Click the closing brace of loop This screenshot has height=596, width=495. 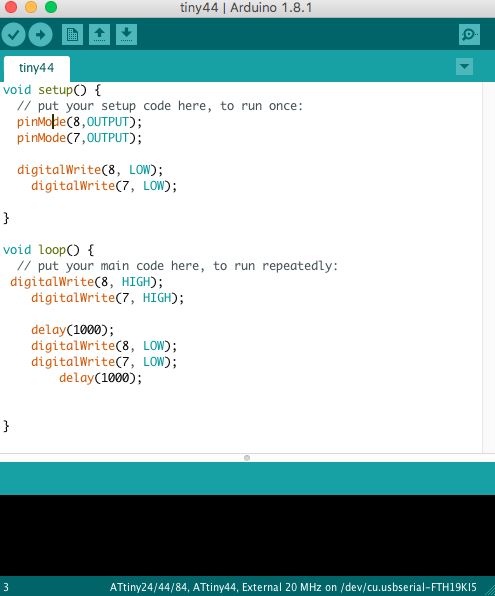pyautogui.click(x=6, y=426)
